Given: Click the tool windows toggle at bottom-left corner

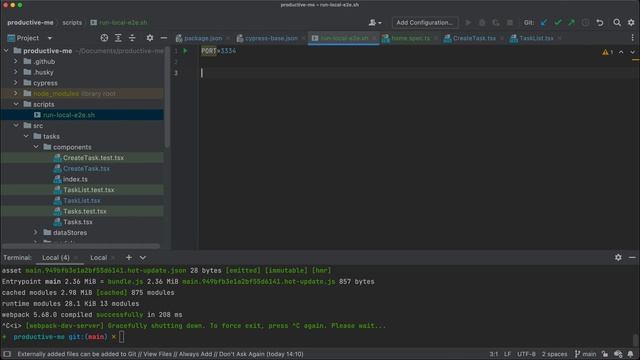Looking at the screenshot, I should click(7, 354).
